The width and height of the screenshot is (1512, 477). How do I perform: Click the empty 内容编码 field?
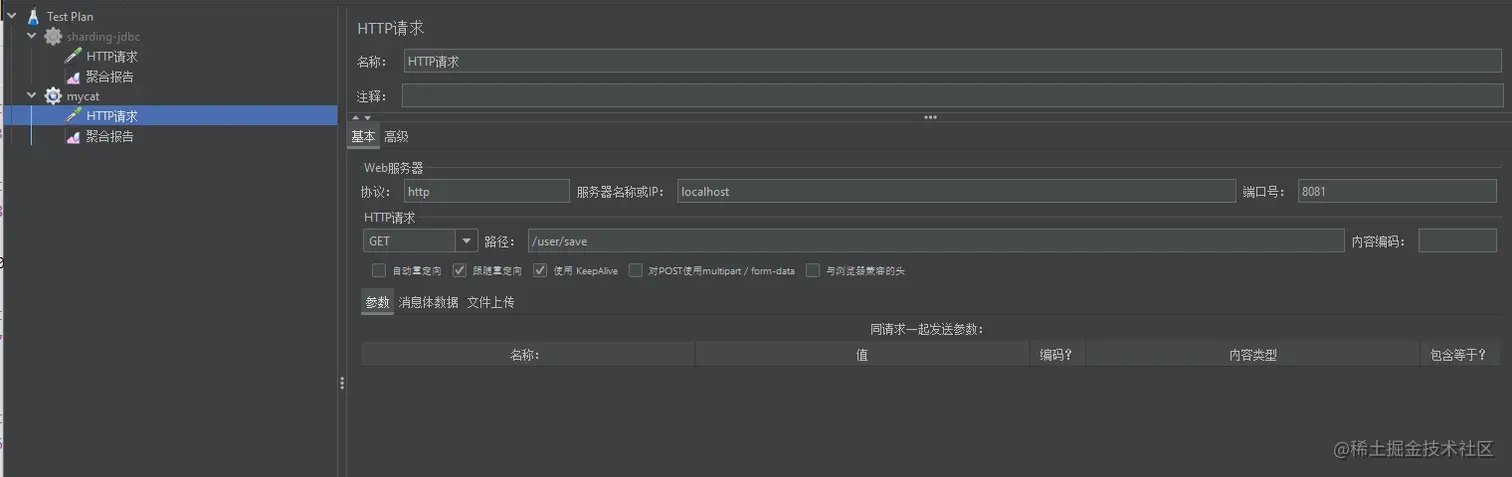[x=1457, y=241]
